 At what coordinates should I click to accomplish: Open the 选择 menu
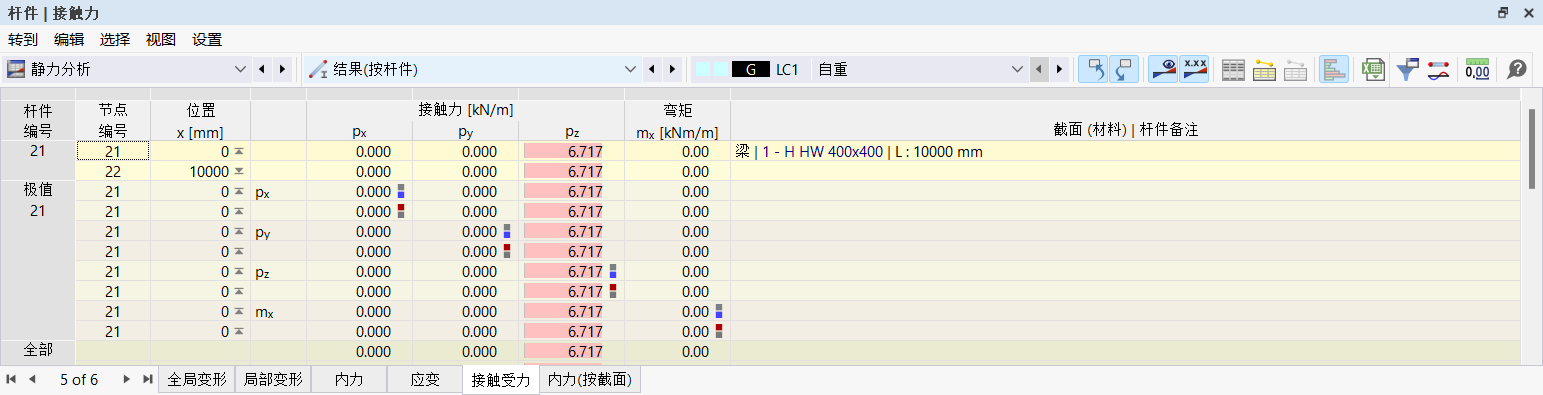tap(115, 40)
